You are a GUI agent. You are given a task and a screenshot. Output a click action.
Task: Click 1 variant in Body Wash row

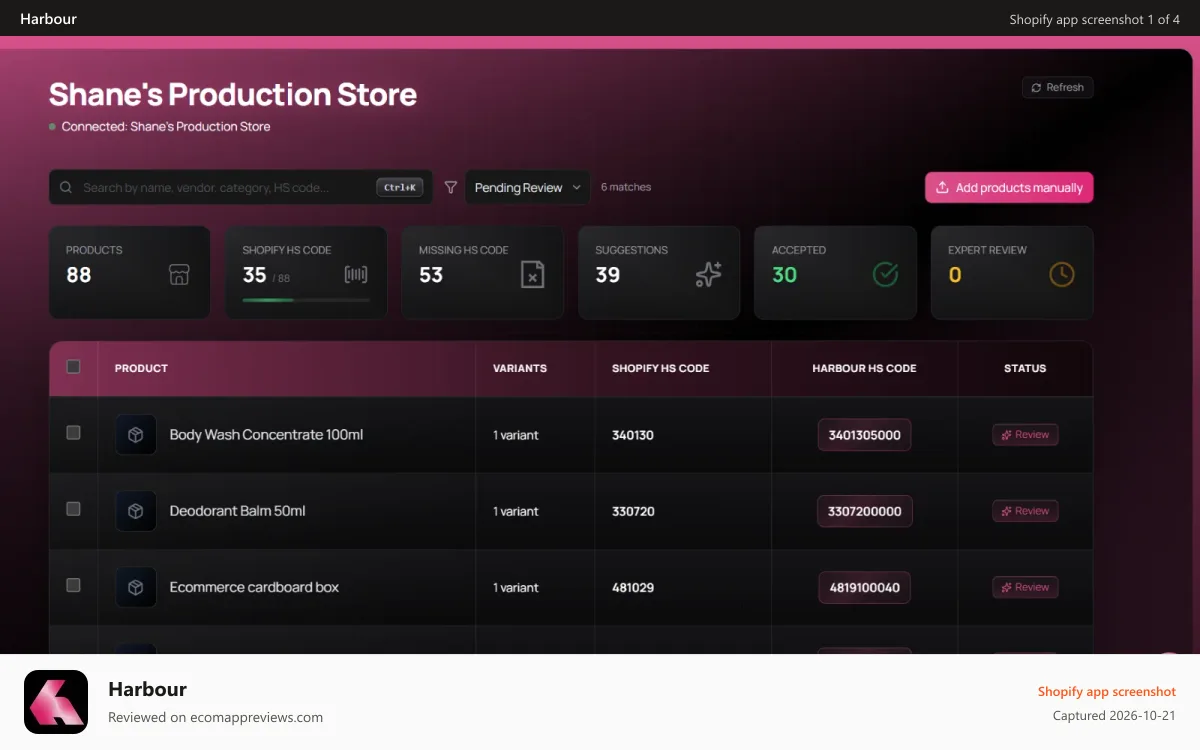tap(516, 435)
